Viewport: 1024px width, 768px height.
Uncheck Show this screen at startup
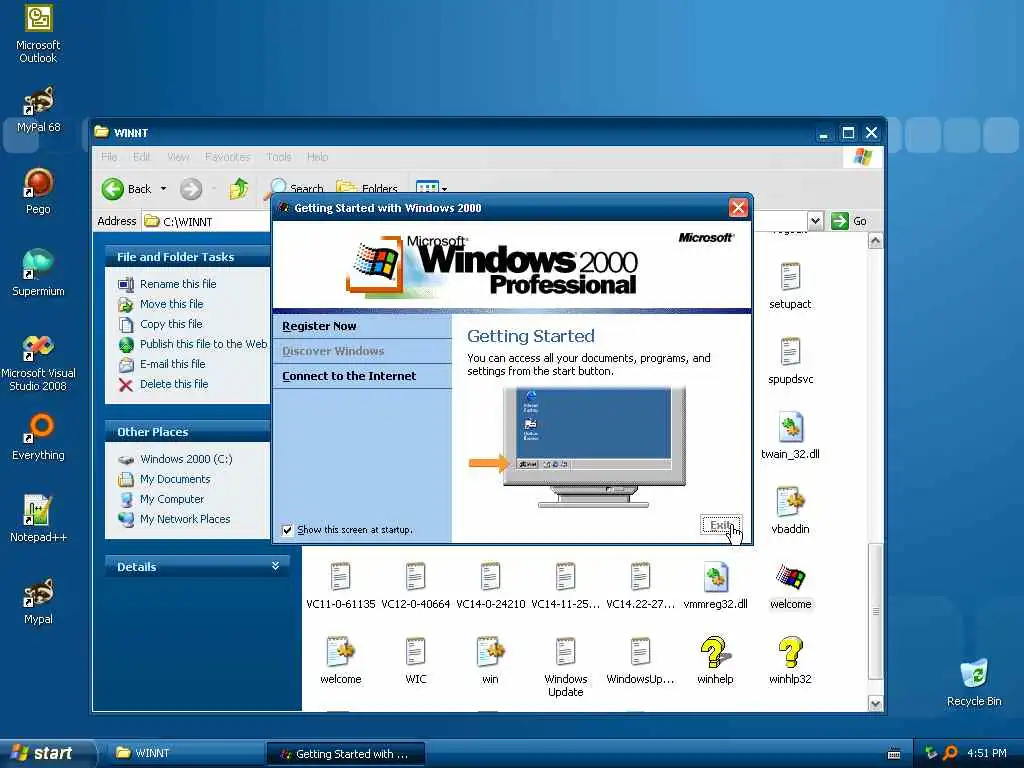pyautogui.click(x=287, y=530)
